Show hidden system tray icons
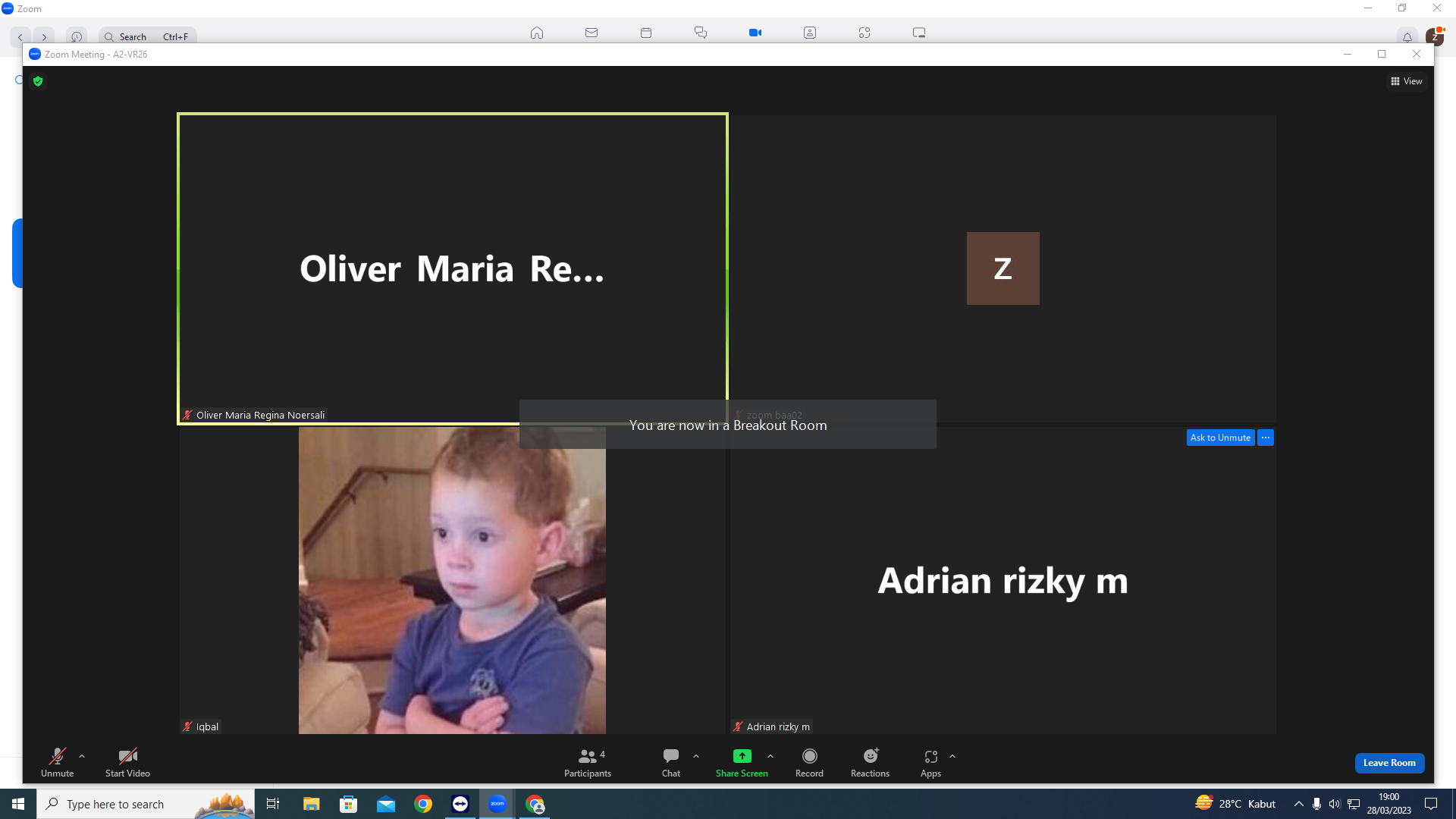Viewport: 1456px width, 819px height. (x=1298, y=804)
